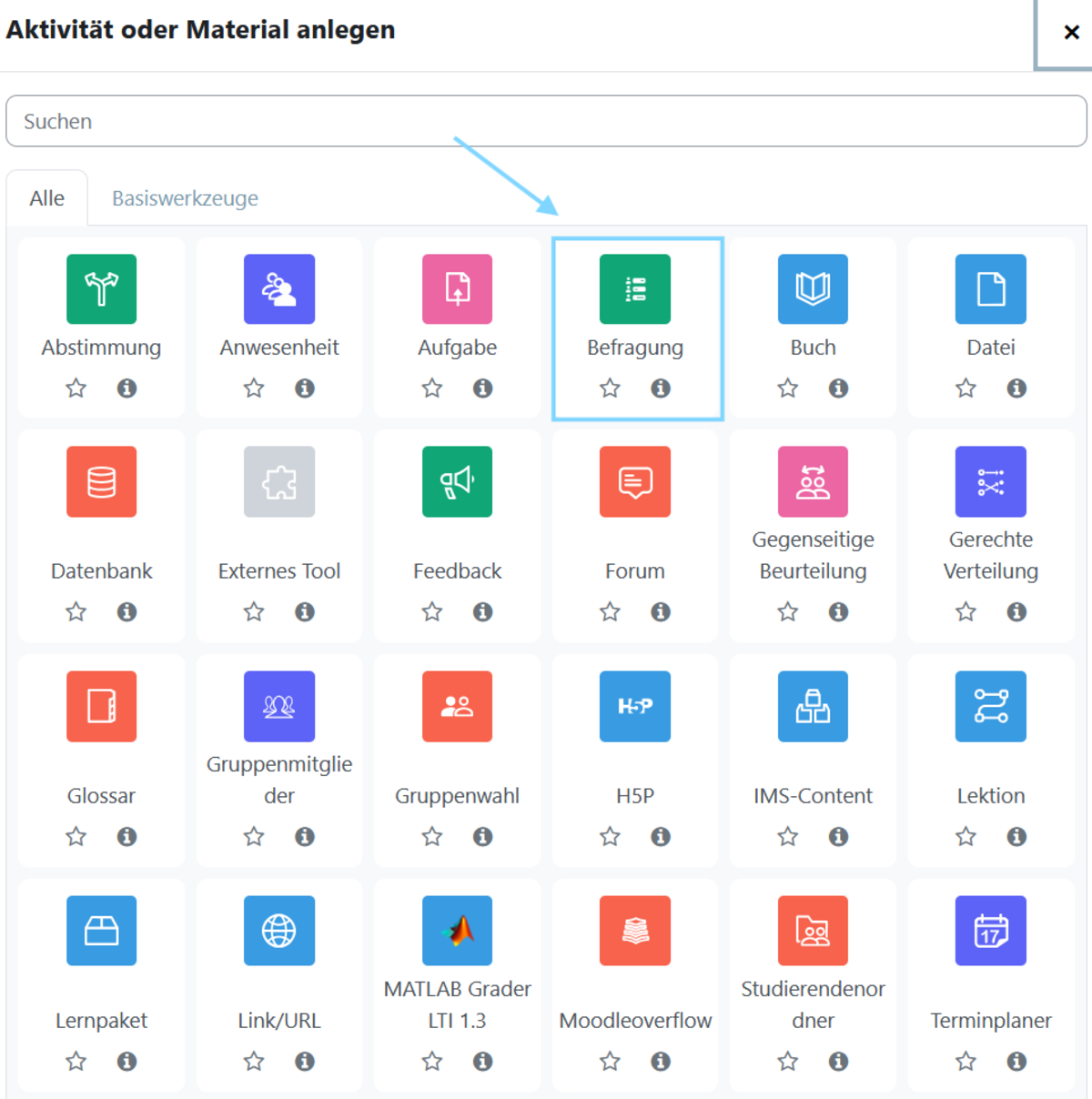The image size is (1092, 1099).
Task: Open info about the Glossar activity
Action: pos(126,836)
